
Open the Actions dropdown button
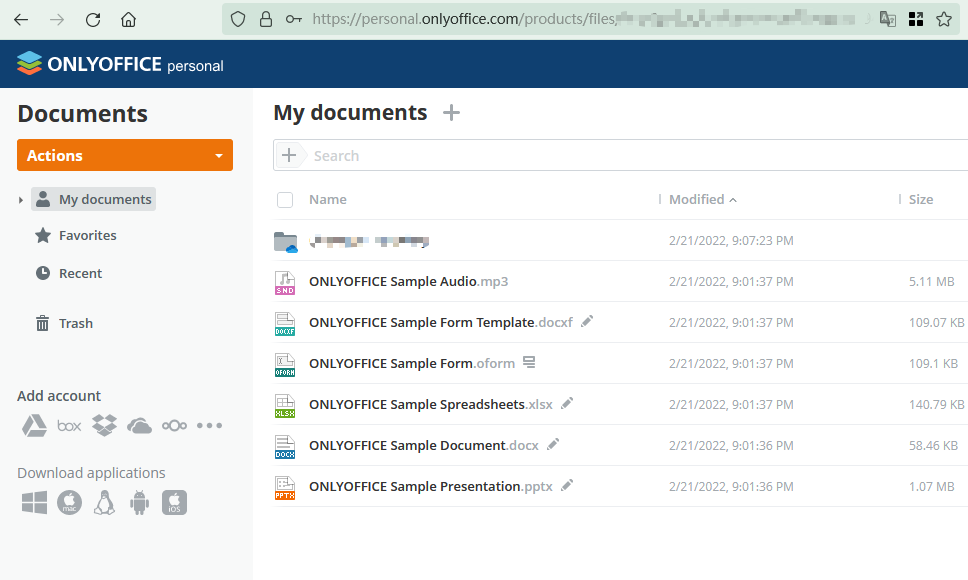[x=125, y=155]
